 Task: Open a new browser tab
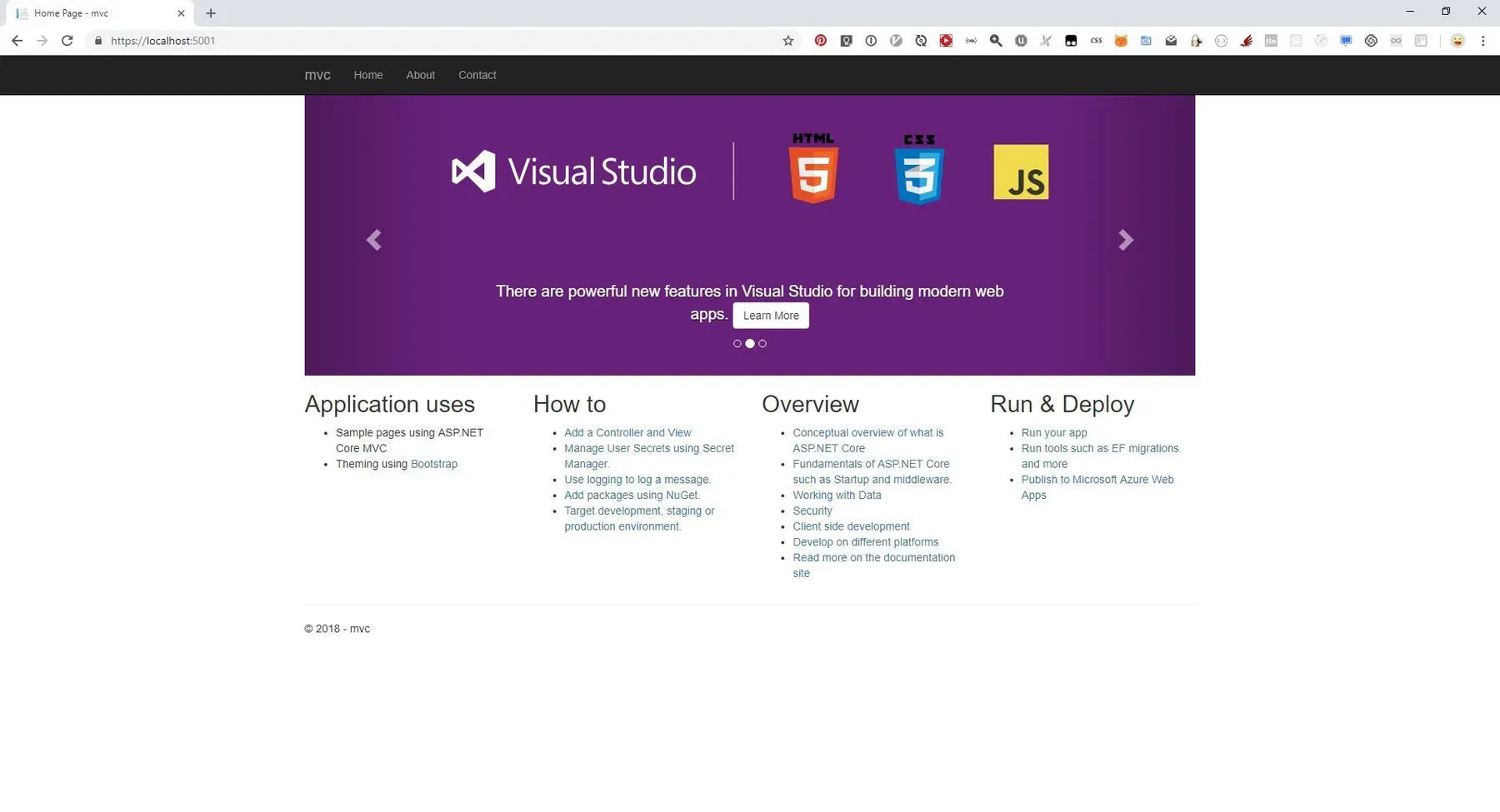click(x=211, y=13)
